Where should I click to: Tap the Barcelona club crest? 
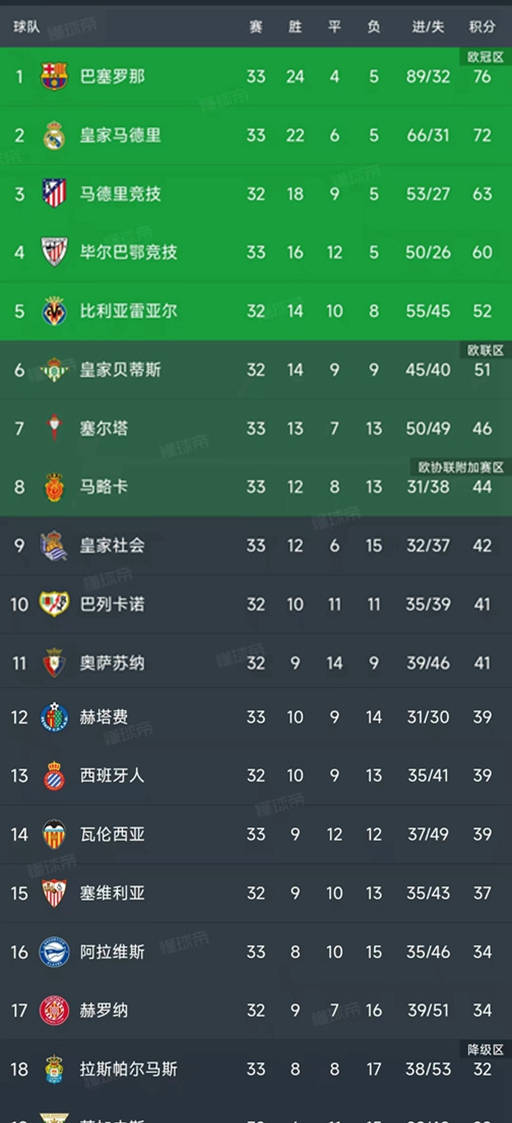point(54,76)
